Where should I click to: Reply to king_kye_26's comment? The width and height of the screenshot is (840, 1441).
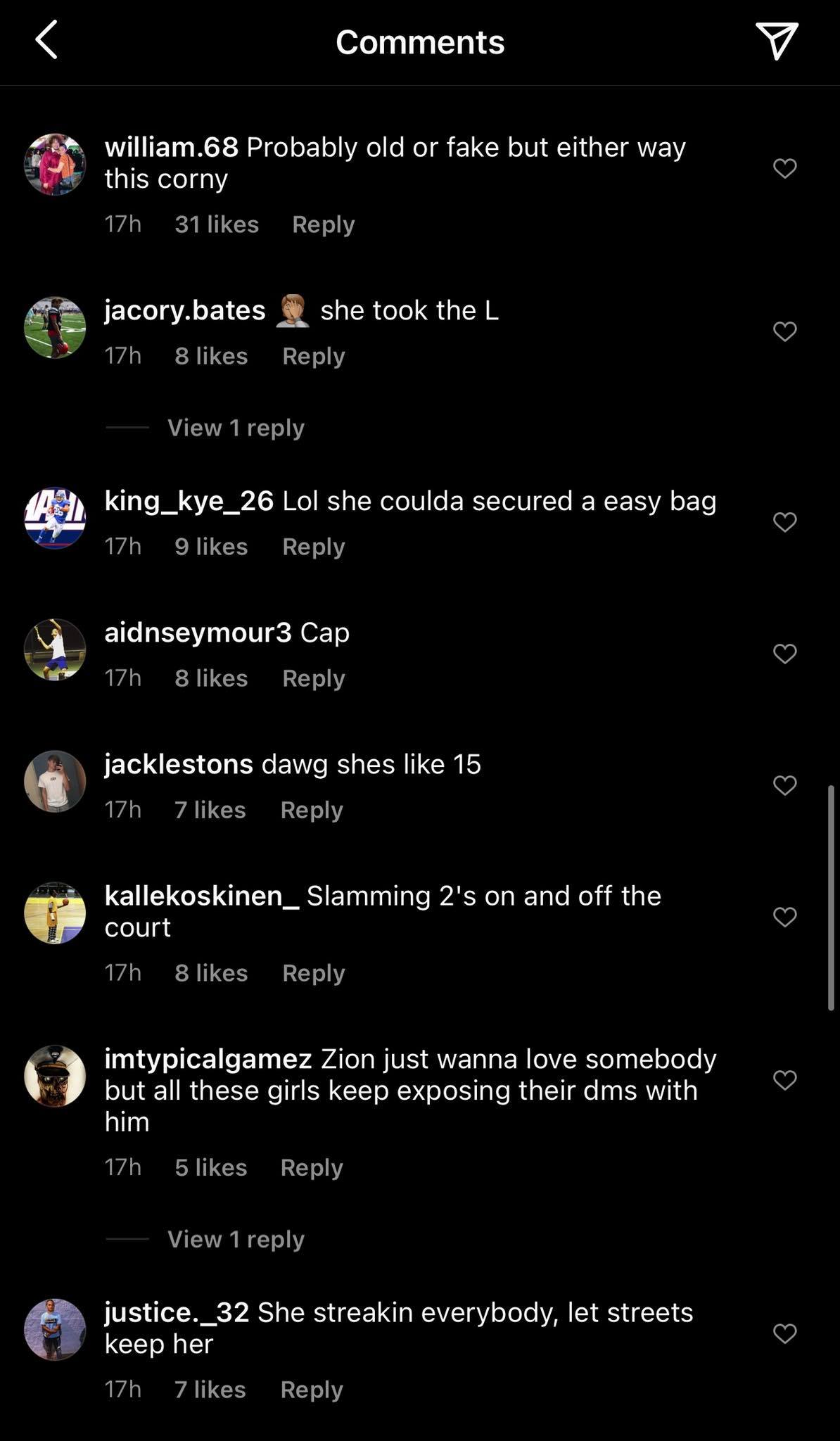click(313, 547)
